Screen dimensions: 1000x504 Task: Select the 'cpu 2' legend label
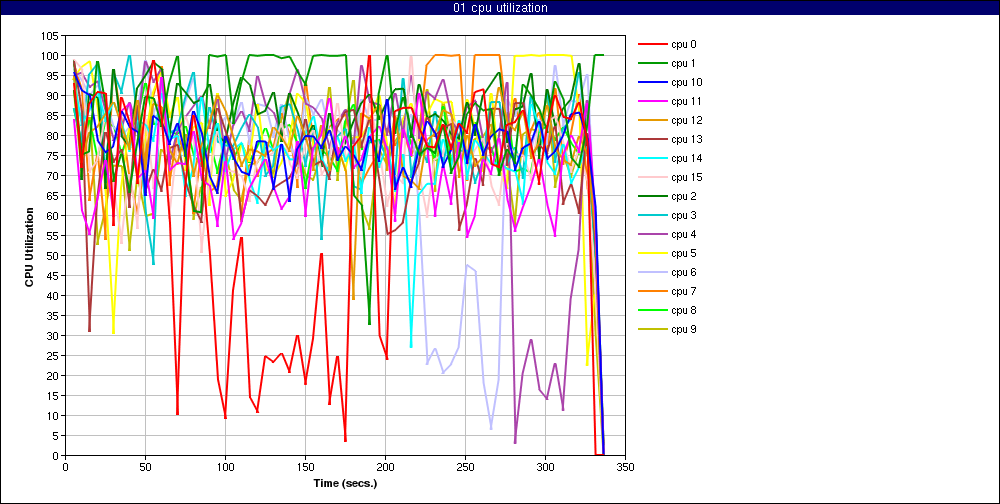point(683,196)
